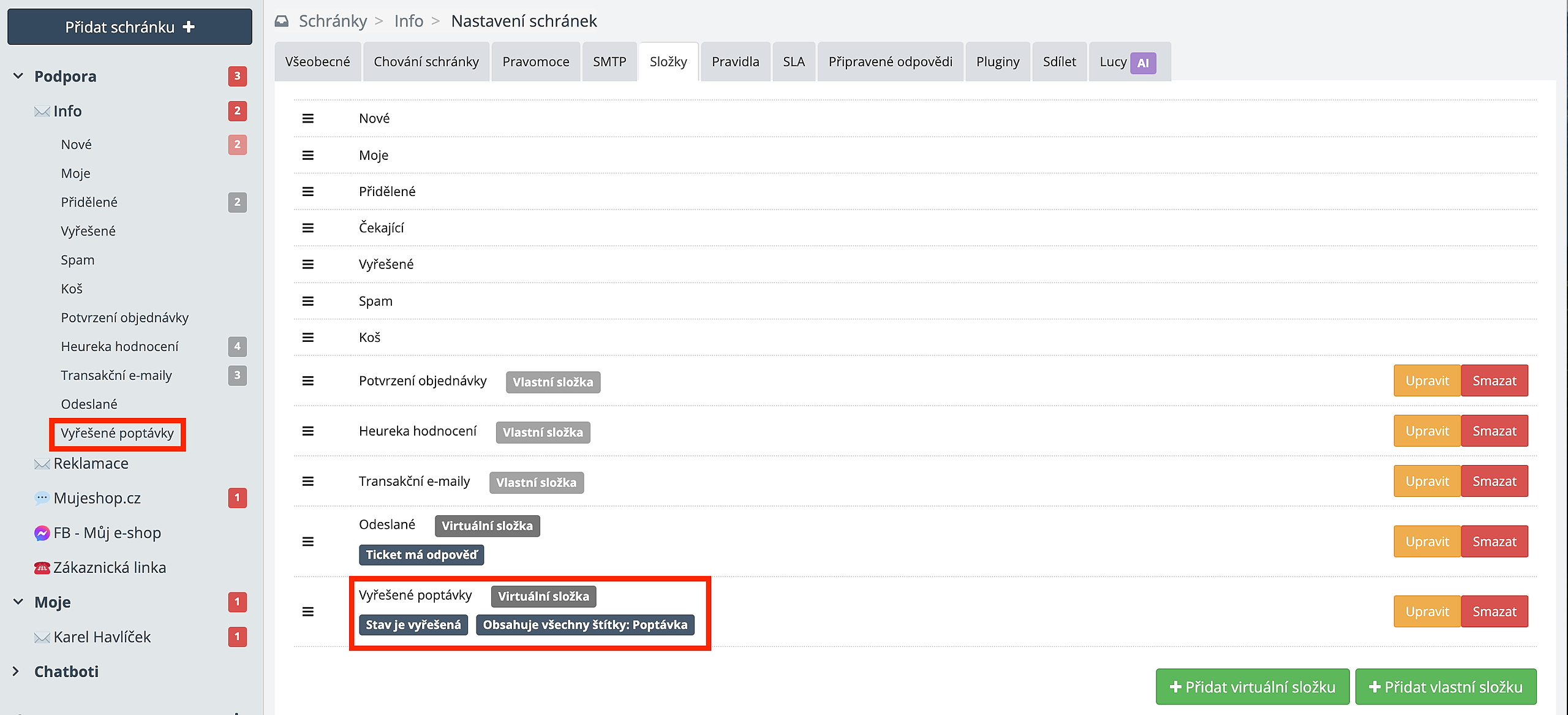Click the inbox icon in breadcrumb

pos(282,21)
